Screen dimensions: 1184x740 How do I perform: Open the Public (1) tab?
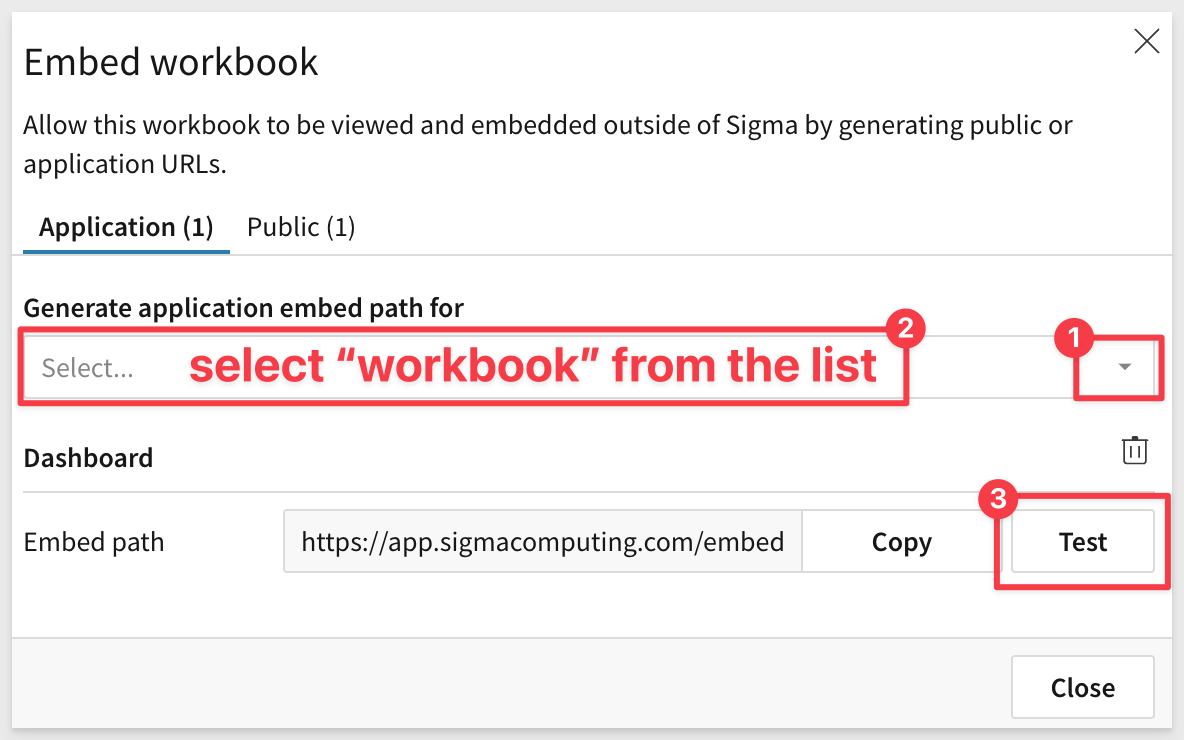pyautogui.click(x=301, y=227)
